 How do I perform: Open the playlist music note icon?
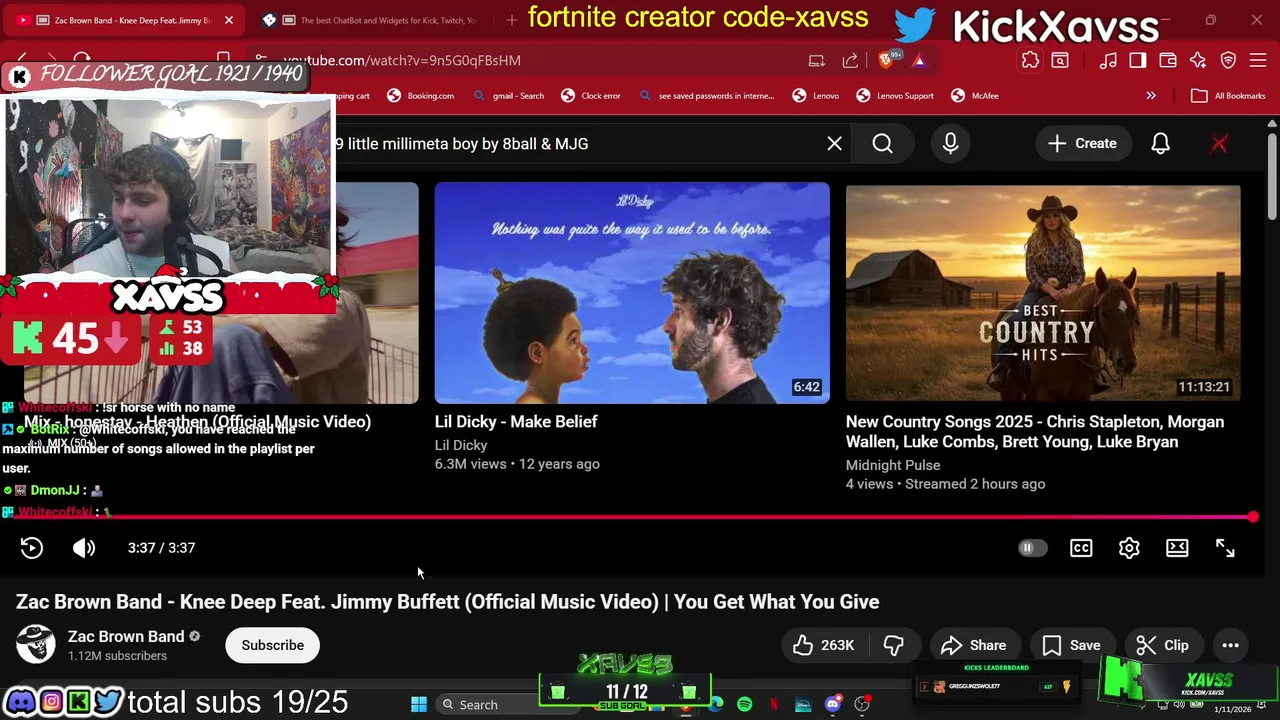[1108, 61]
